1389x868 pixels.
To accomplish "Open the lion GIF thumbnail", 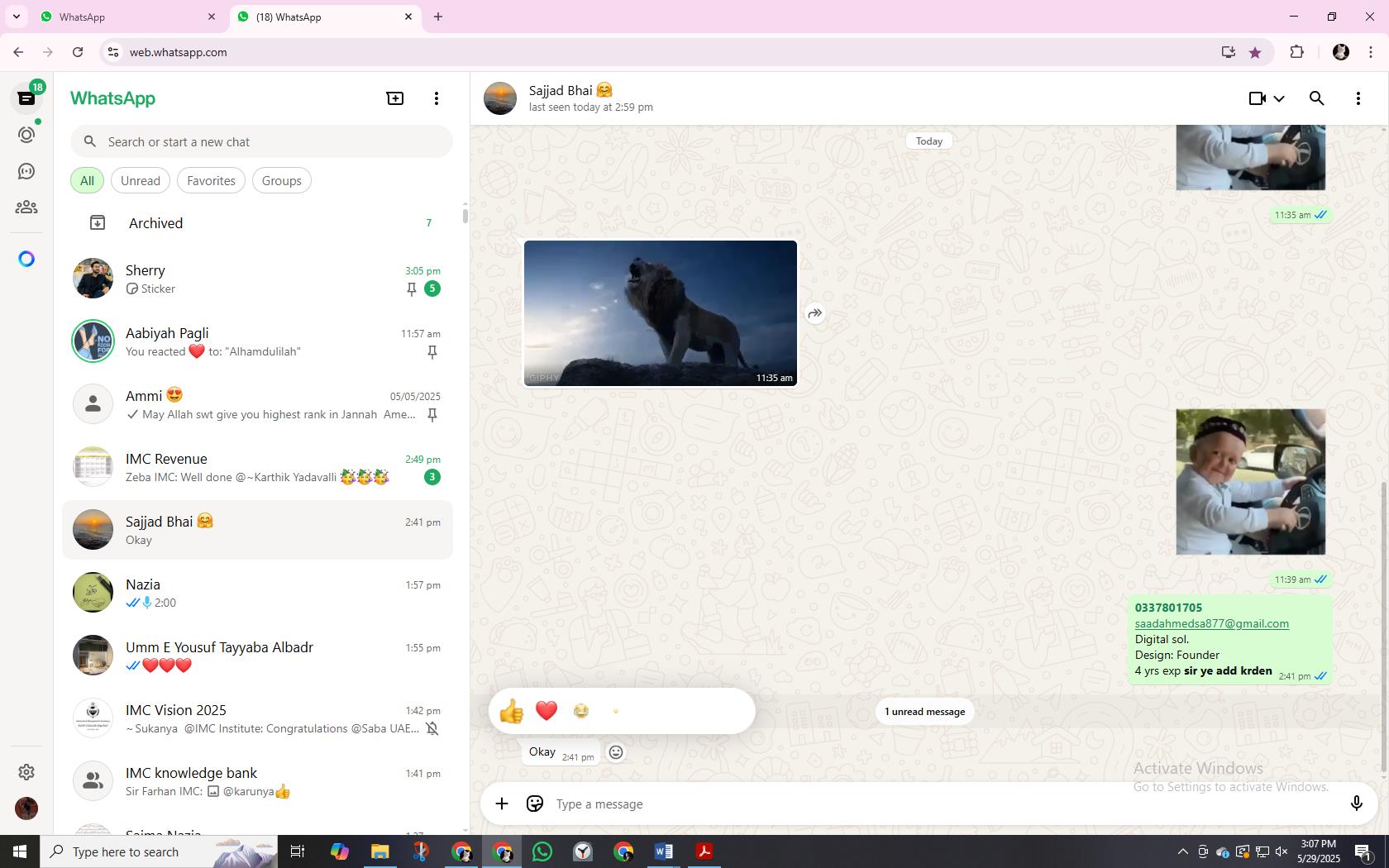I will (x=661, y=313).
